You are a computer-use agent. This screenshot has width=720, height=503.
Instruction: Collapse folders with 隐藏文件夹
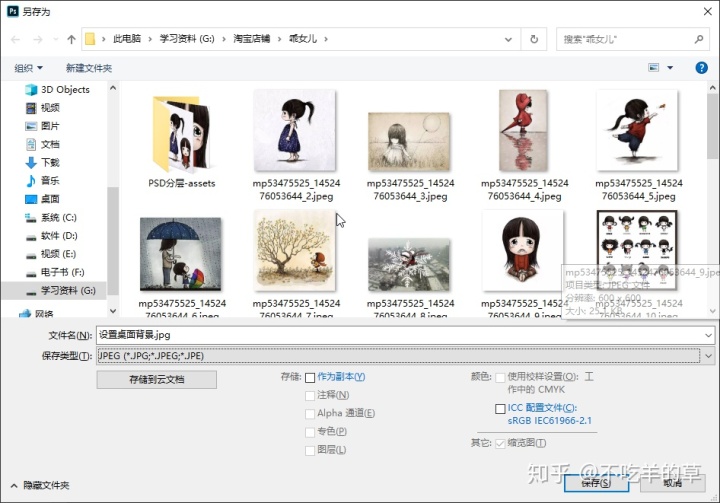point(40,485)
